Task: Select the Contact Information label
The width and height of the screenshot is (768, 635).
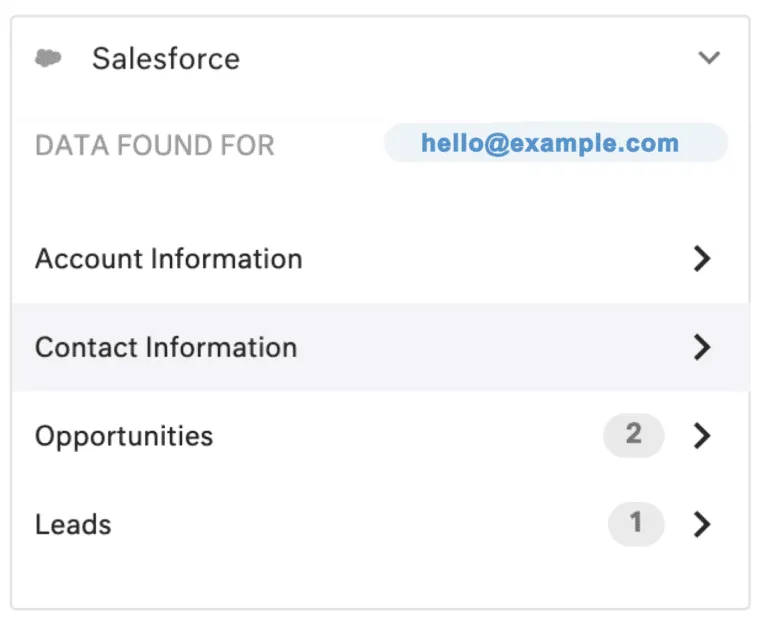Action: (x=166, y=347)
